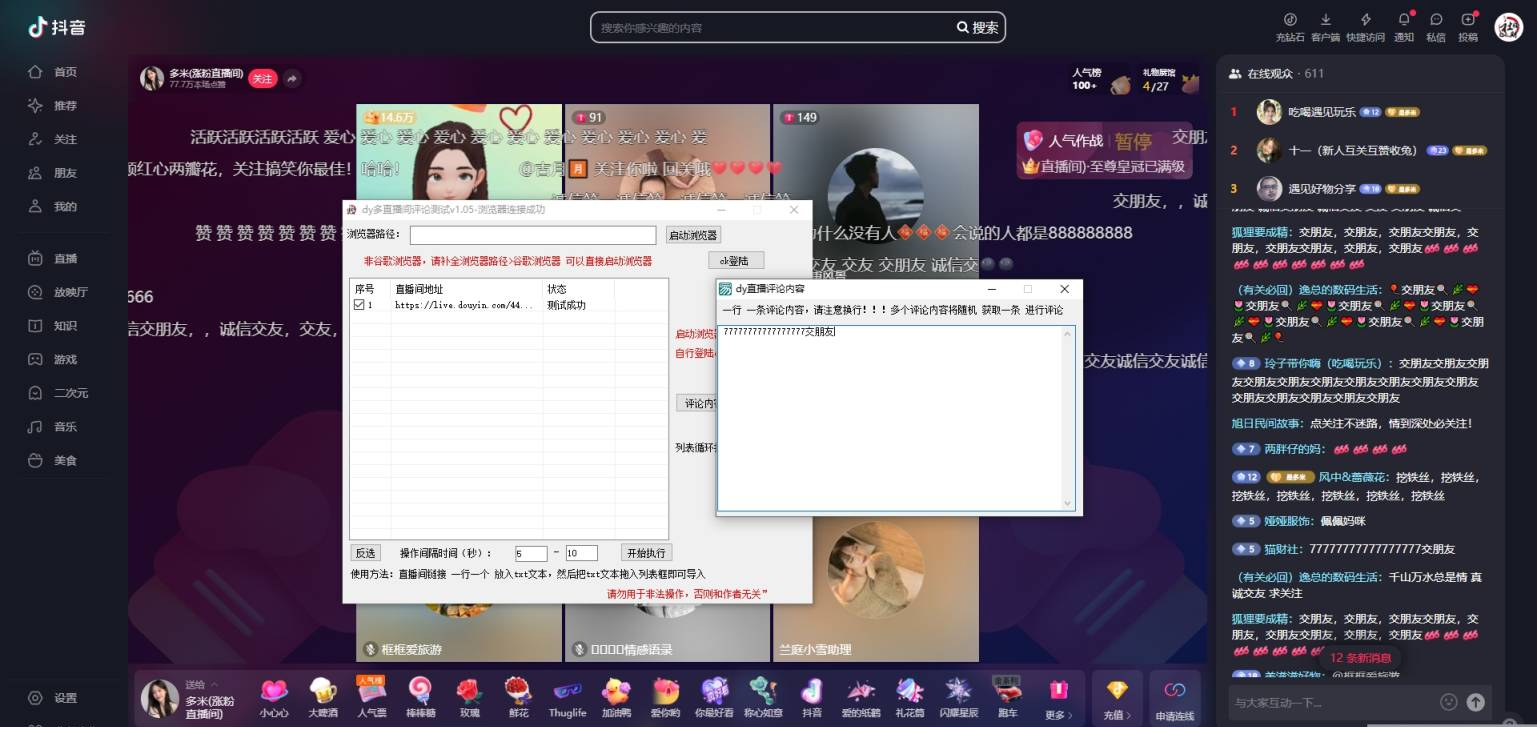Screen dimensions: 1537x750
Task: Open the 充钻石 recharge icon
Action: point(1290,19)
